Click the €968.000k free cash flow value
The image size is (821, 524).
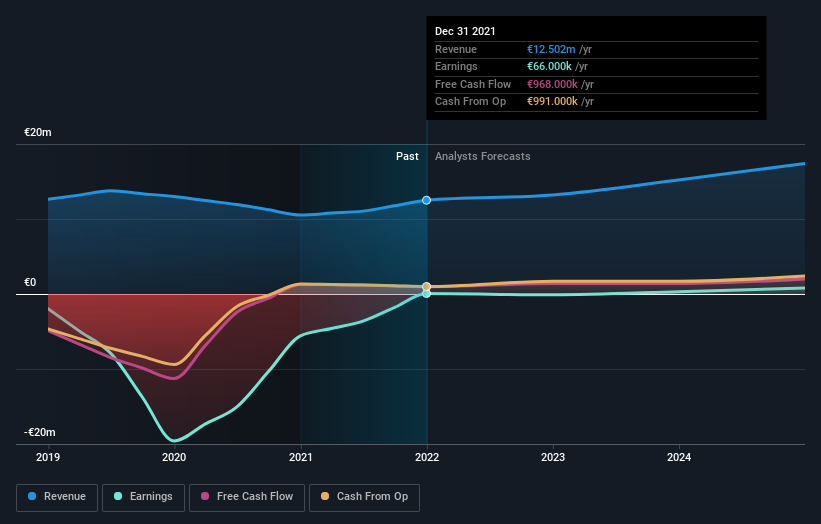552,84
